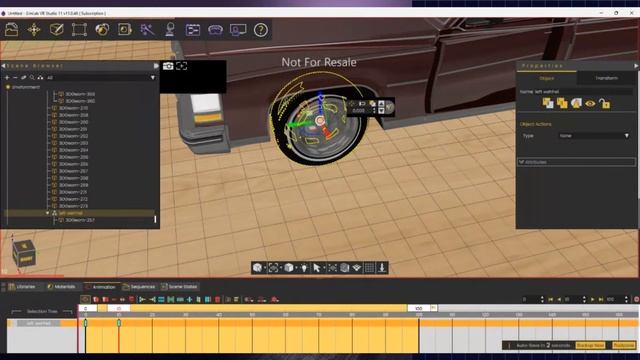
Task: Click the VR headset viewer icon
Action: 215,29
